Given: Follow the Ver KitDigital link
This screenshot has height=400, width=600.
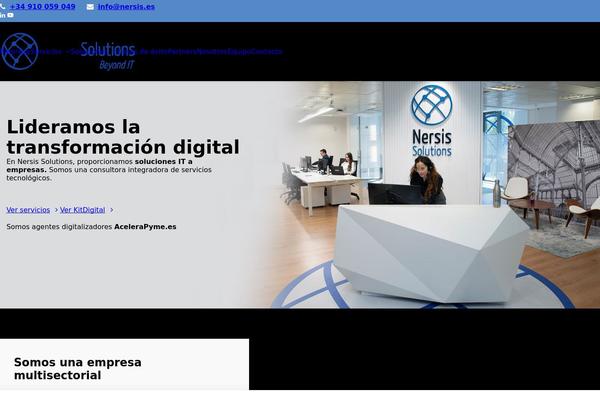Looking at the screenshot, I should tap(82, 210).
